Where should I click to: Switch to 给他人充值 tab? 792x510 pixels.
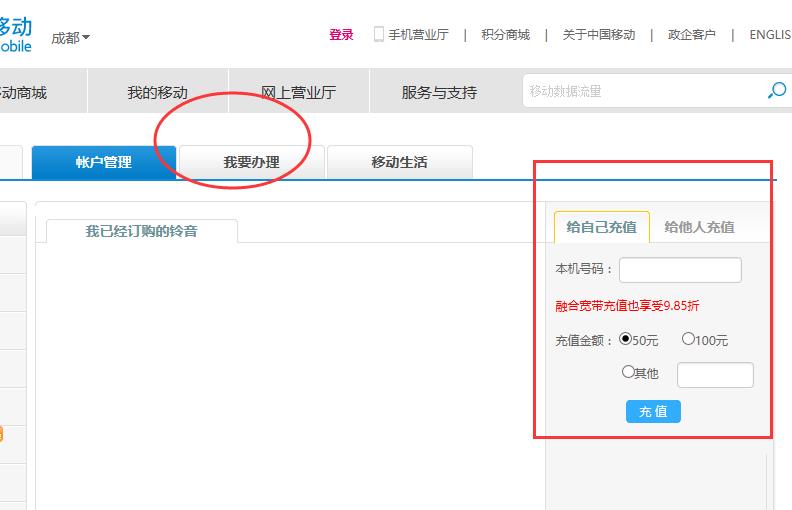(699, 227)
